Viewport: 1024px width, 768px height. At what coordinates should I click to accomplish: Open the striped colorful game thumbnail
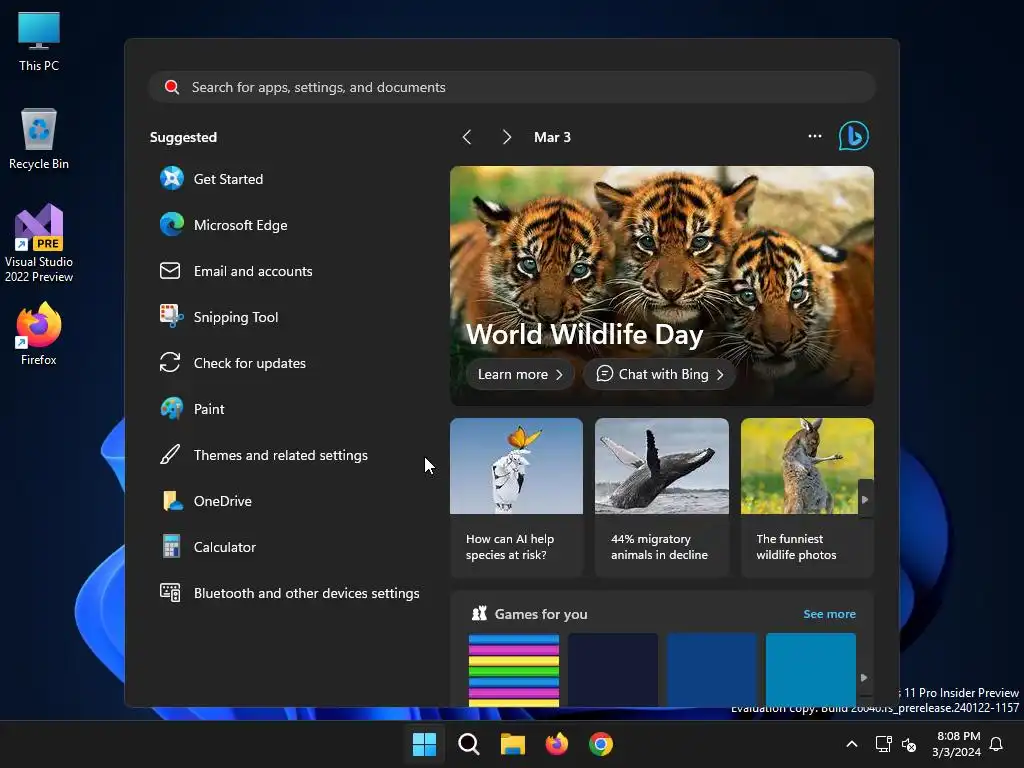pyautogui.click(x=514, y=669)
